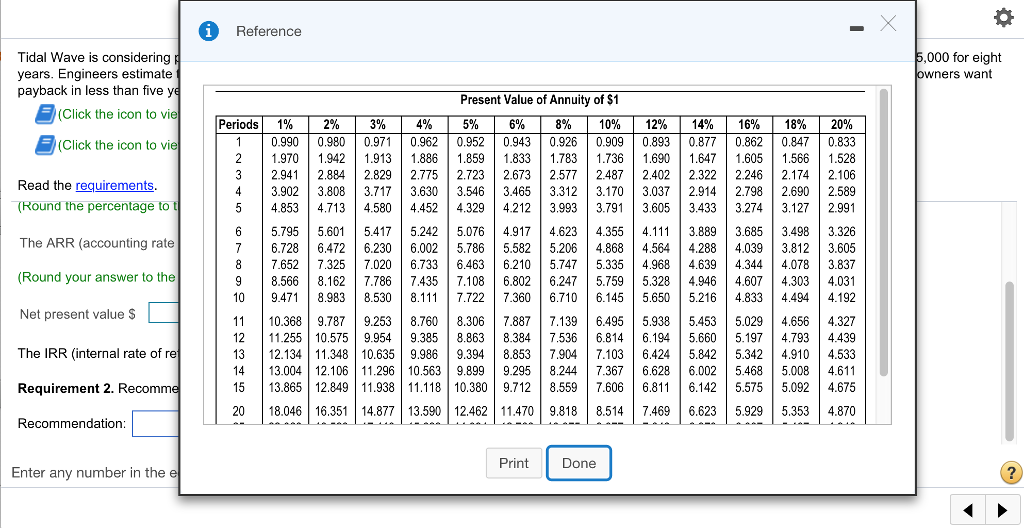
Task: Click the 'Requirement 2.' heading text
Action: [x=66, y=389]
